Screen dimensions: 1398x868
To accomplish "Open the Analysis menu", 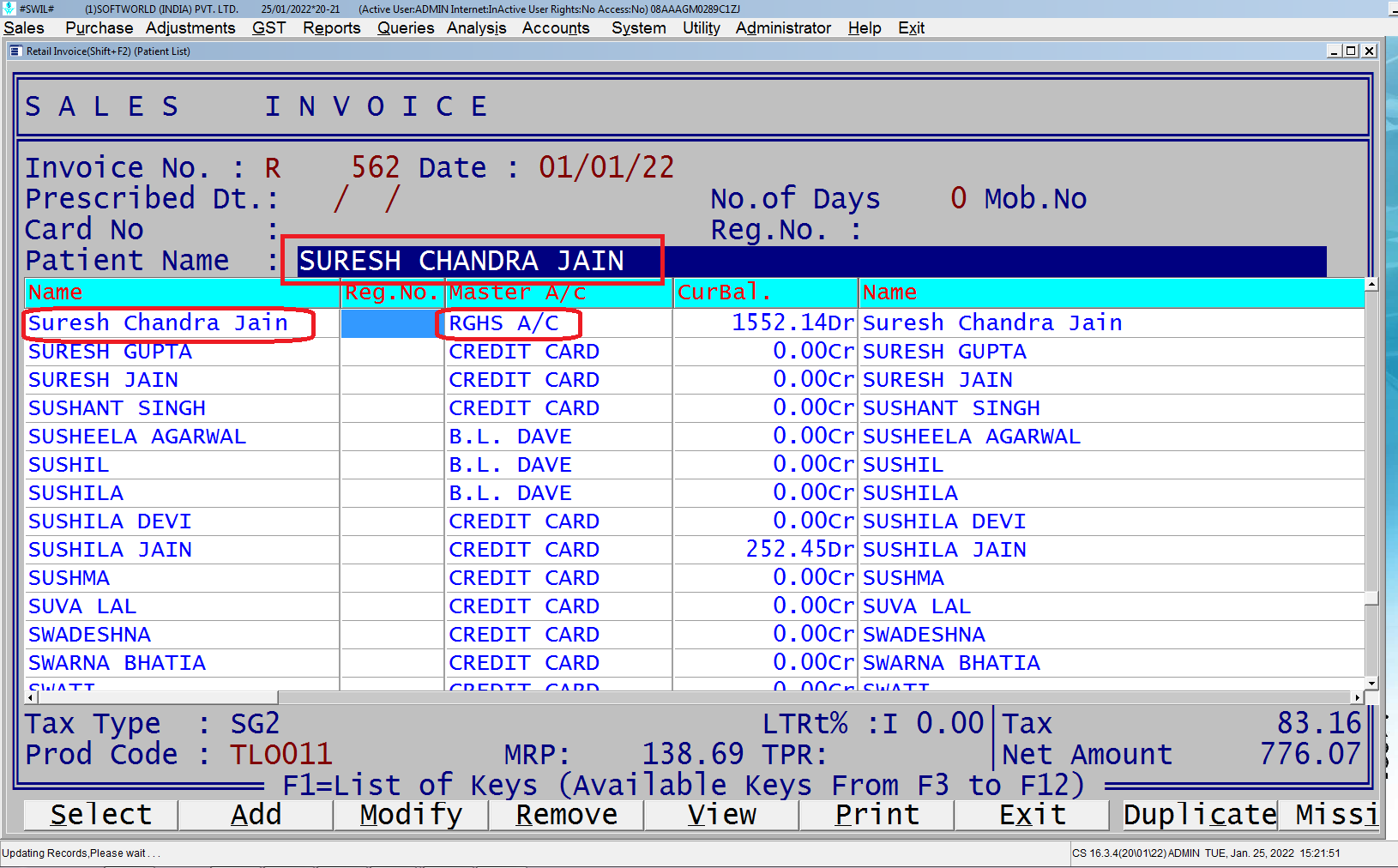I will (x=476, y=28).
